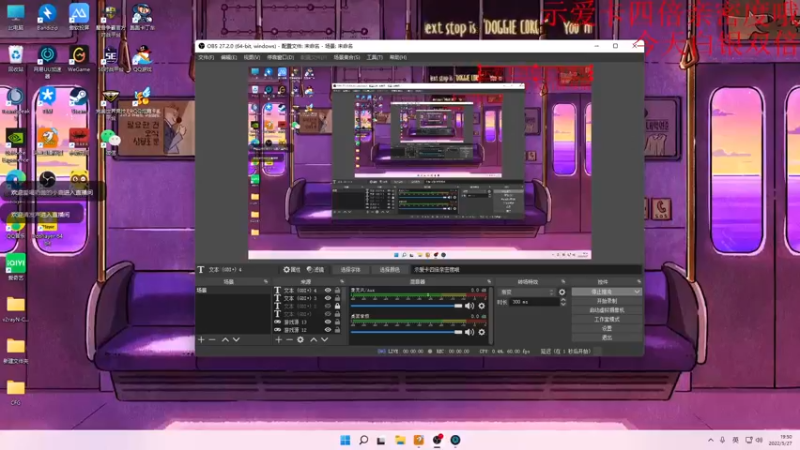Image resolution: width=800 pixels, height=450 pixels.
Task: Open the 麦克风/Aux audio settings gear
Action: [482, 306]
